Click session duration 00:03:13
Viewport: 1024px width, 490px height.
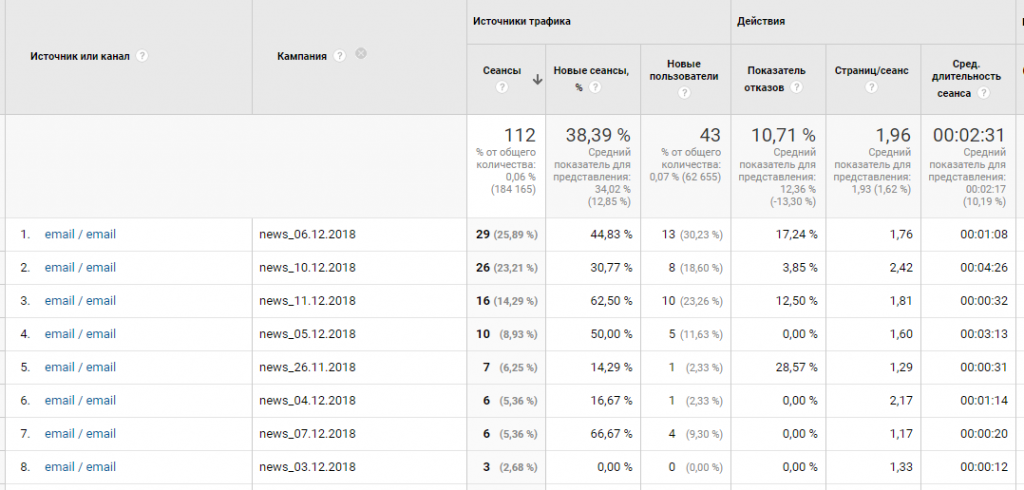point(984,335)
